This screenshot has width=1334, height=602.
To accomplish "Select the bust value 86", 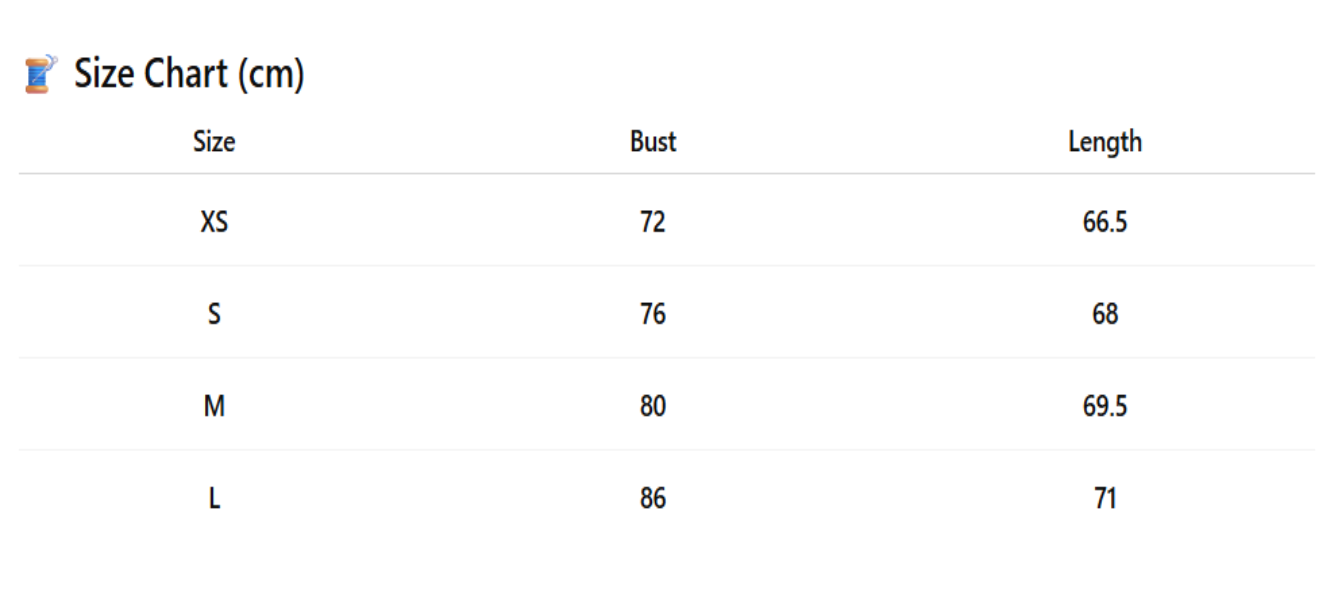I will click(653, 498).
